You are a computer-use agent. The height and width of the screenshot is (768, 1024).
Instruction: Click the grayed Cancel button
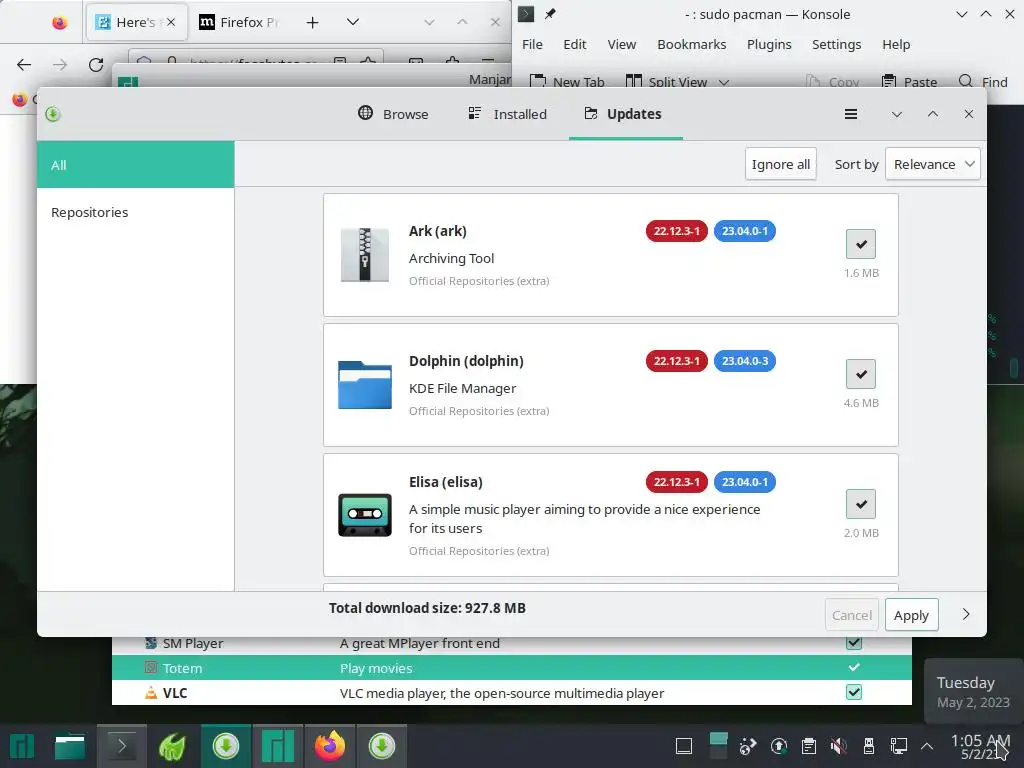point(852,615)
